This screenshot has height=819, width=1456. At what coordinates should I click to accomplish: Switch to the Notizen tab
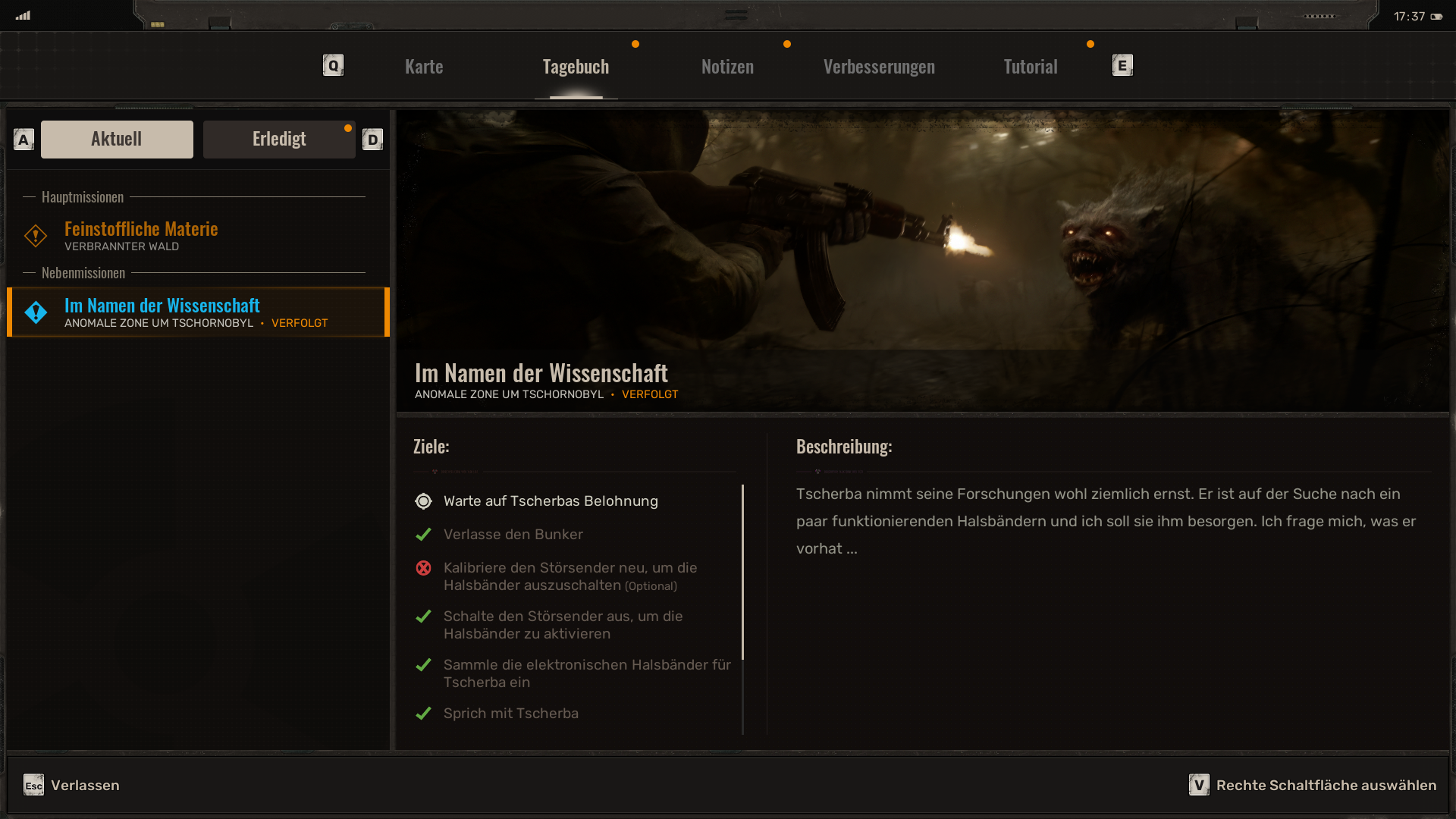point(727,66)
